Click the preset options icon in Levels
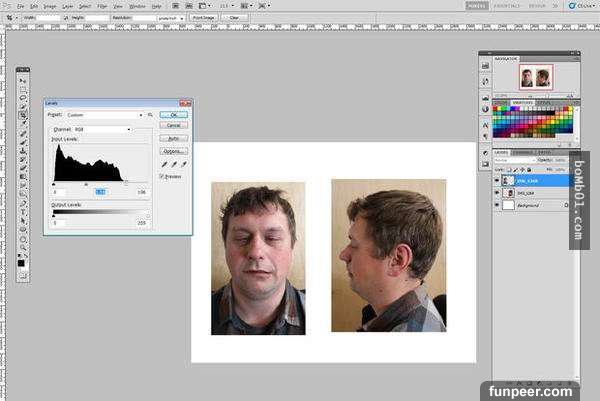Screen dimensions: 600x401 (x=150, y=115)
